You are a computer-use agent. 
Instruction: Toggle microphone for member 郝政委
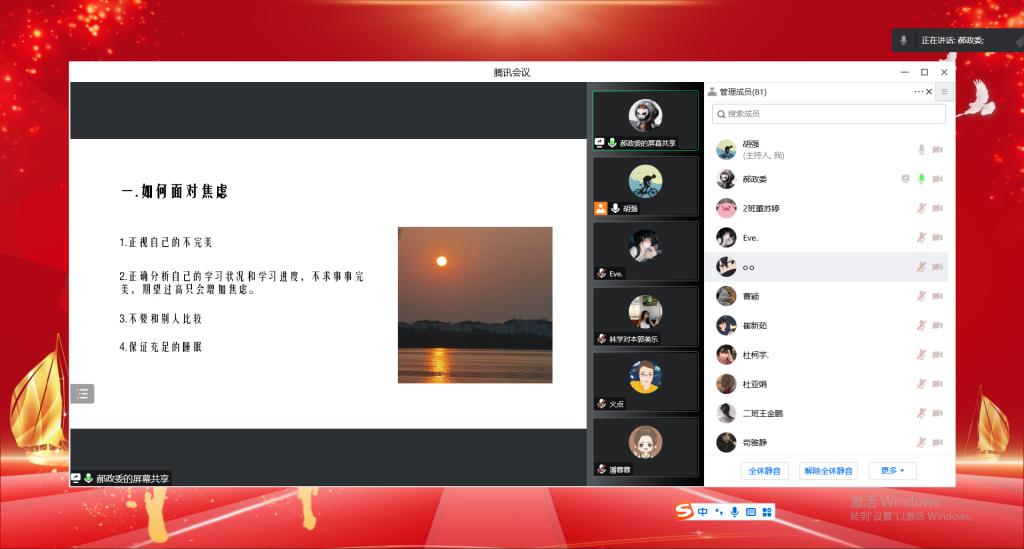click(921, 179)
